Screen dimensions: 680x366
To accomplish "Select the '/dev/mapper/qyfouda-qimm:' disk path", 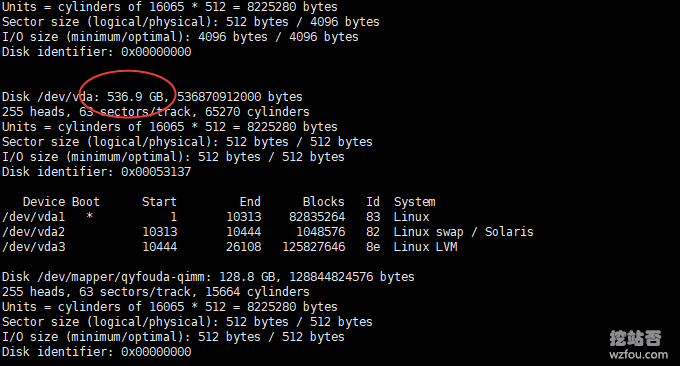I will (x=124, y=277).
